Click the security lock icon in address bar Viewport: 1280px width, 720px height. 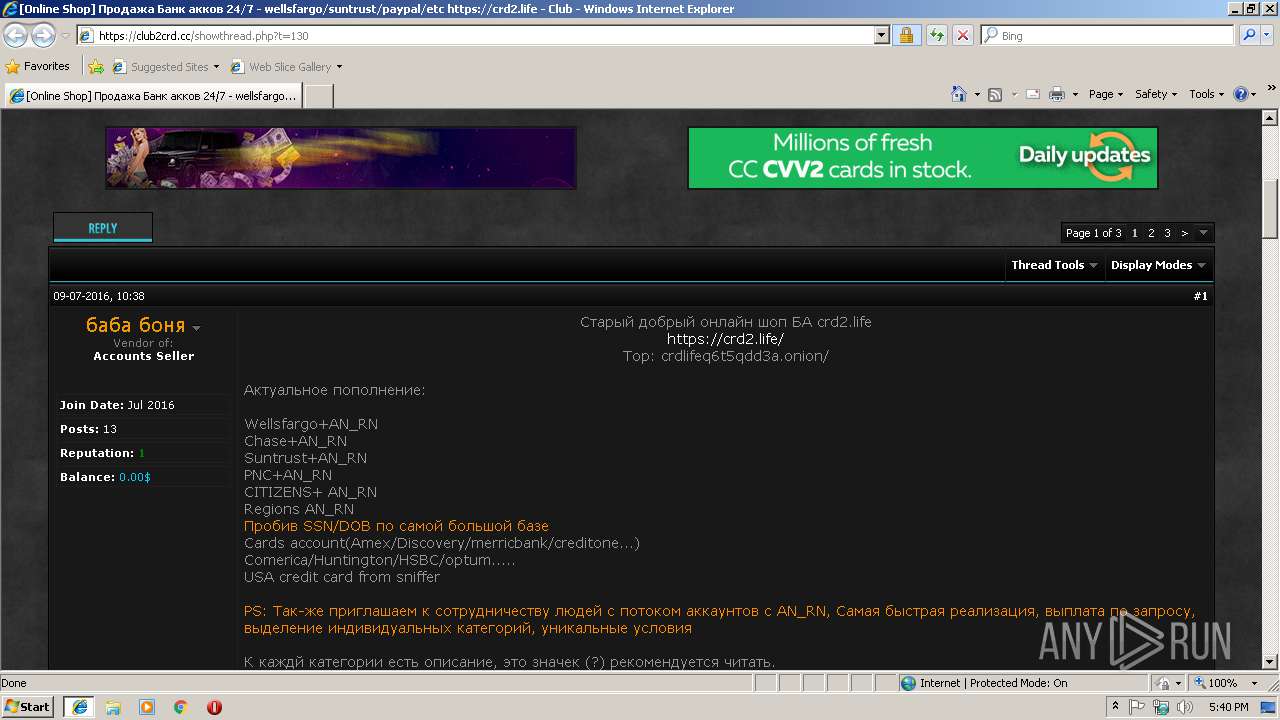point(906,35)
